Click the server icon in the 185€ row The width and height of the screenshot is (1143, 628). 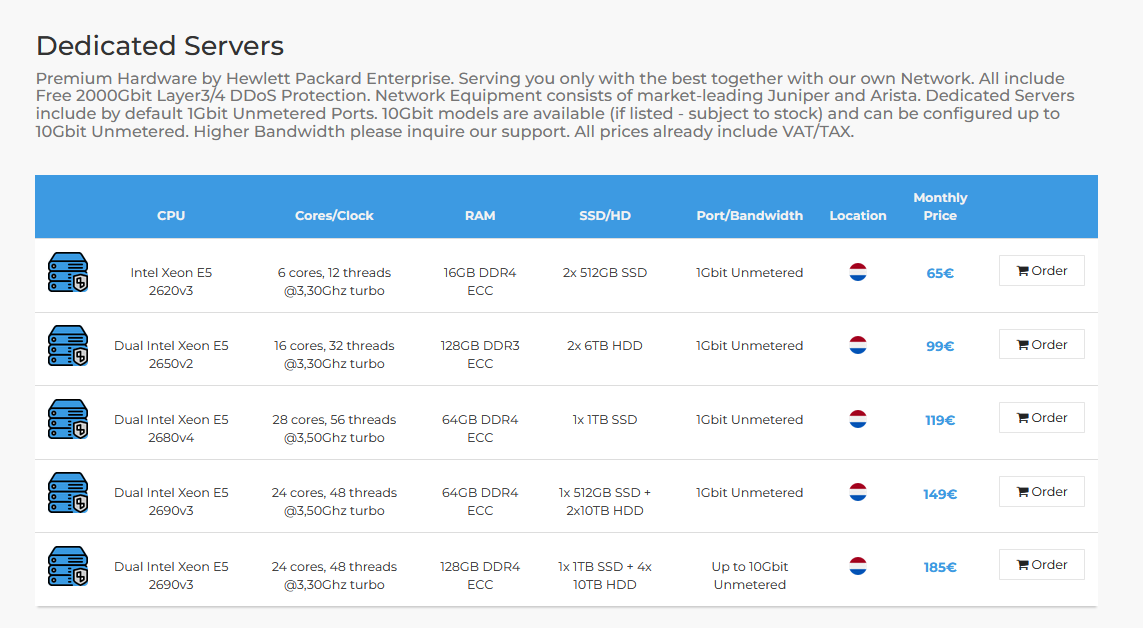68,566
